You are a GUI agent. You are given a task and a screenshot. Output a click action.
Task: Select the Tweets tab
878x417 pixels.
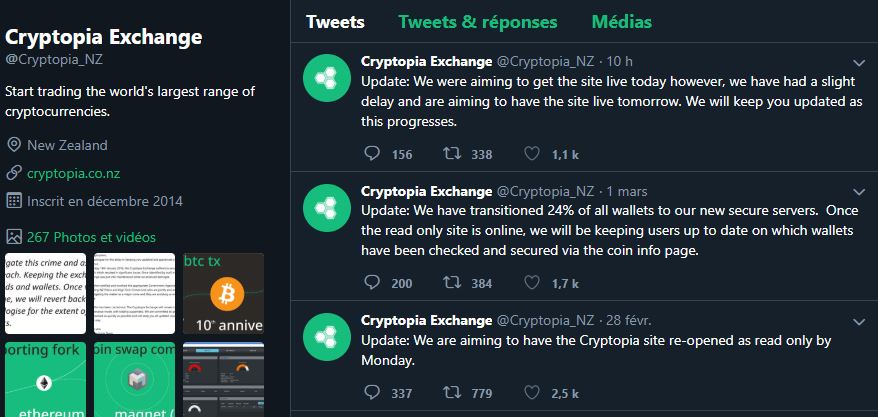coord(335,21)
